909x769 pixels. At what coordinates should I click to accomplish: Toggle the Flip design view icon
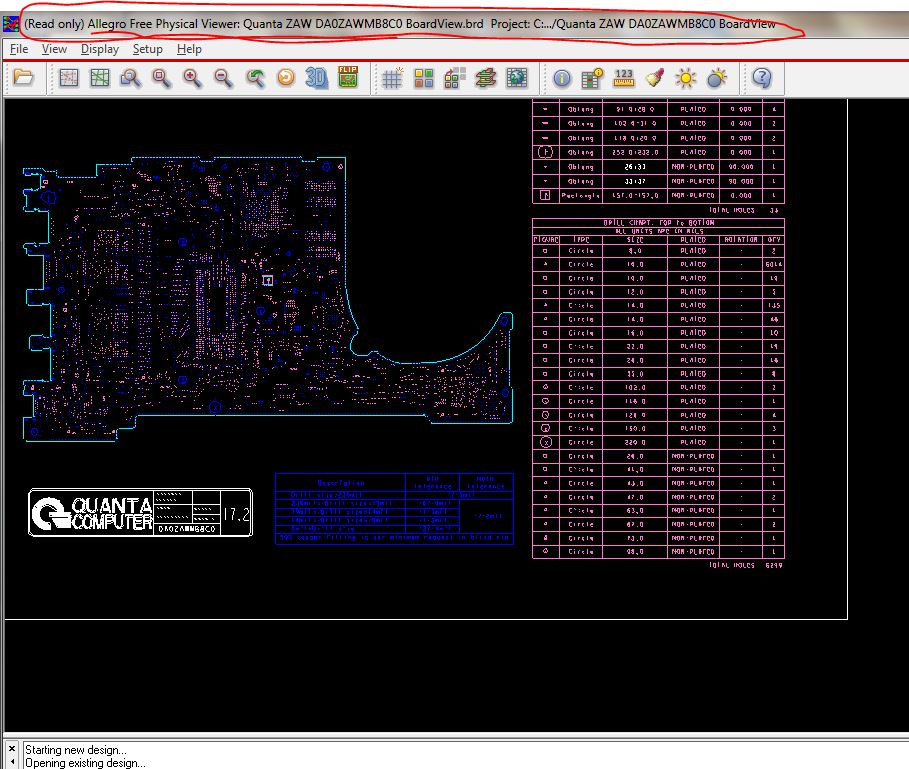point(348,77)
